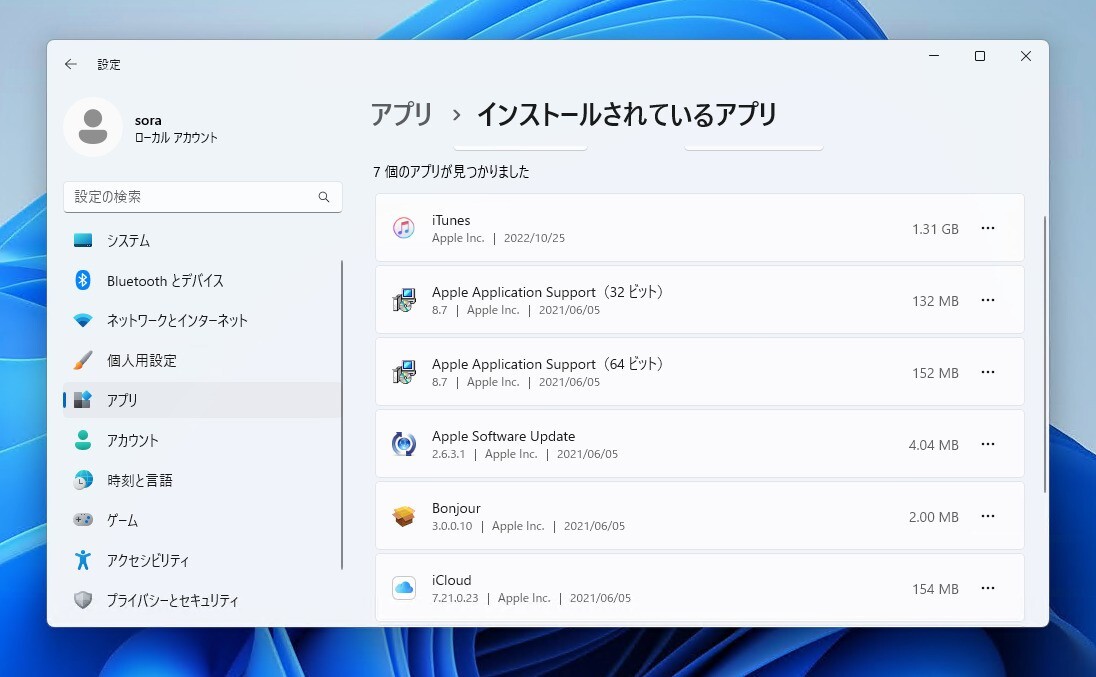Click the Apple Software Update name text

point(503,436)
